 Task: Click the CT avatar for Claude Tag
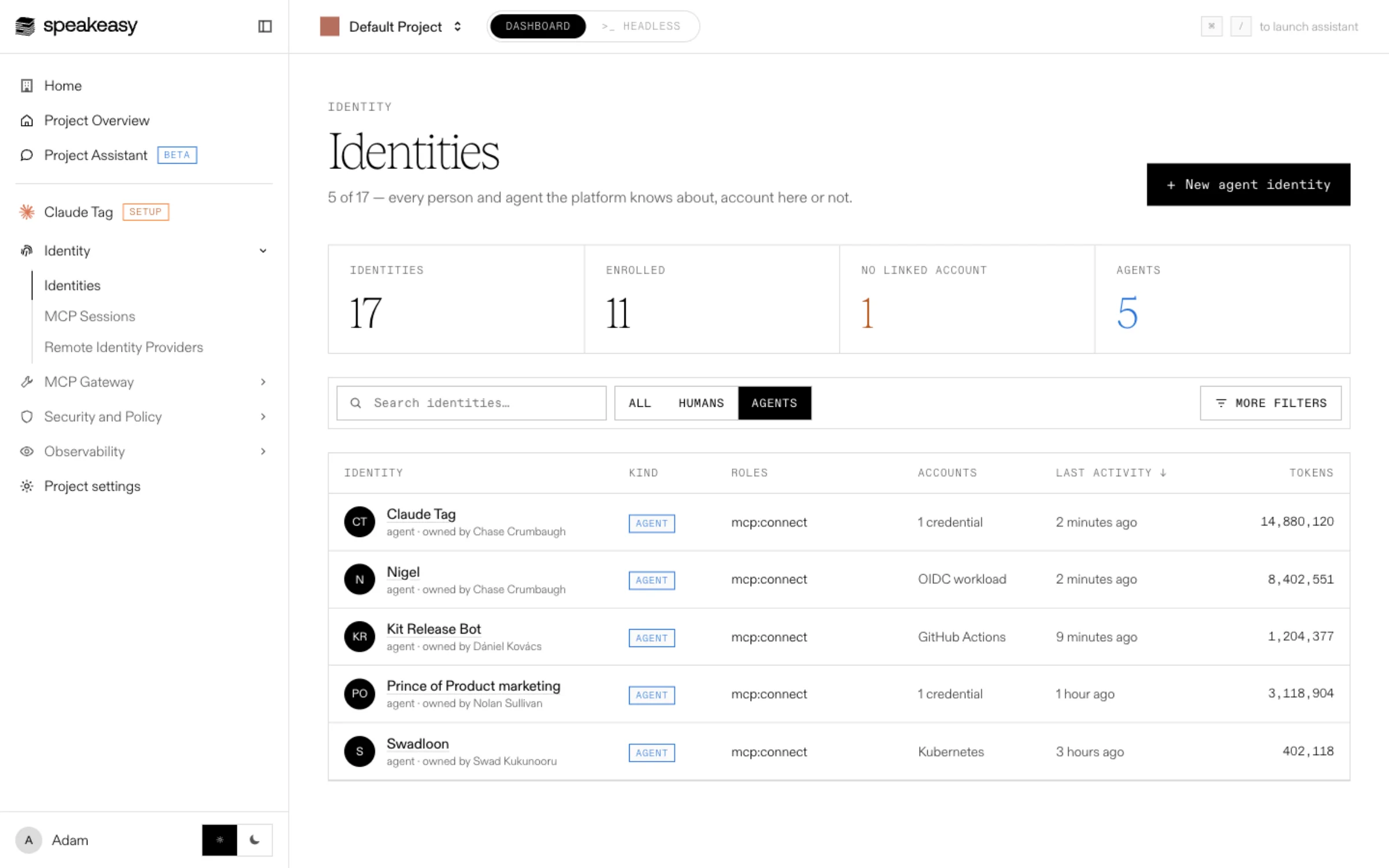coord(359,522)
